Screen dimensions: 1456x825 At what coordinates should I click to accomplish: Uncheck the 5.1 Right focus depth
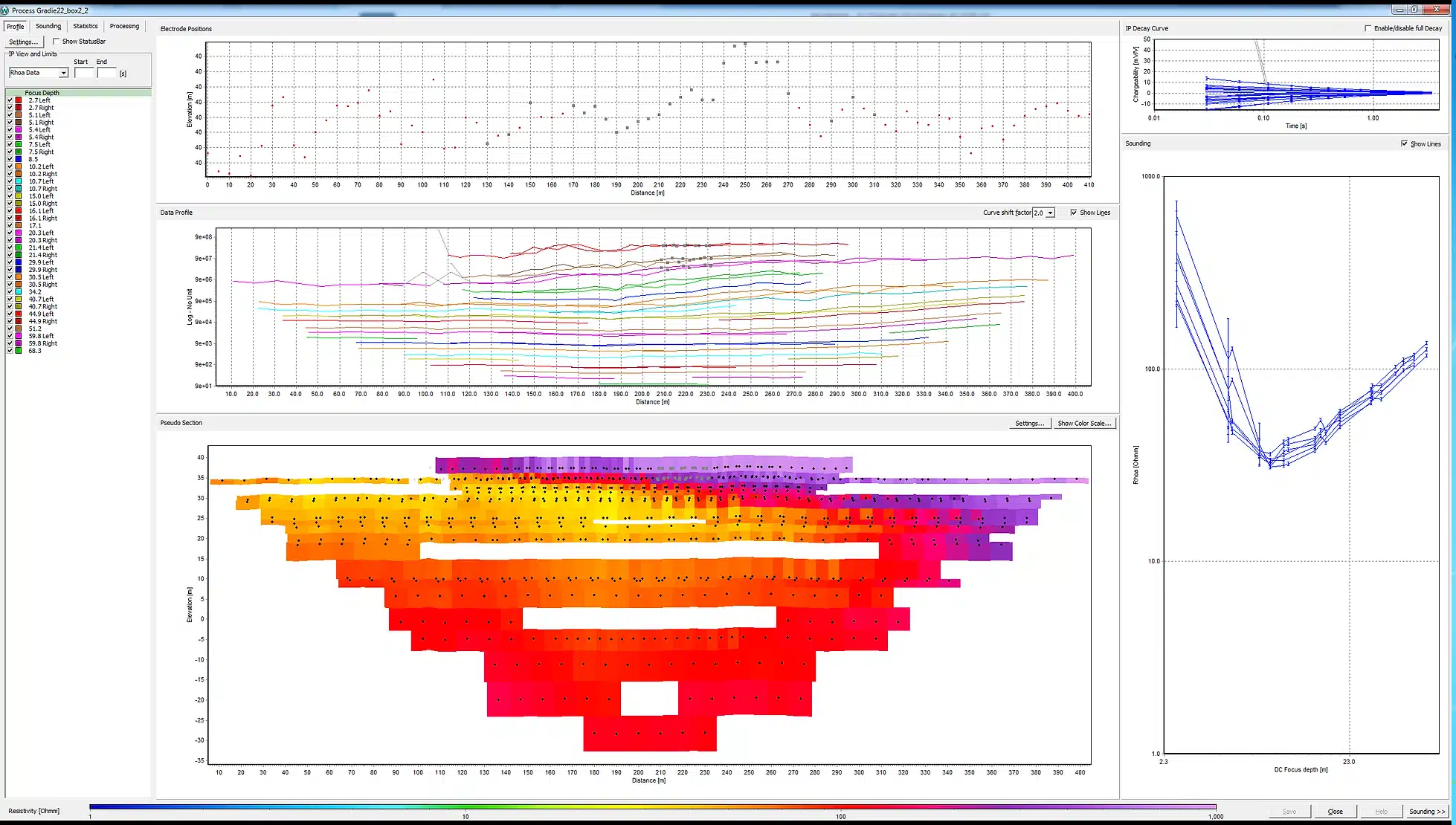click(10, 123)
